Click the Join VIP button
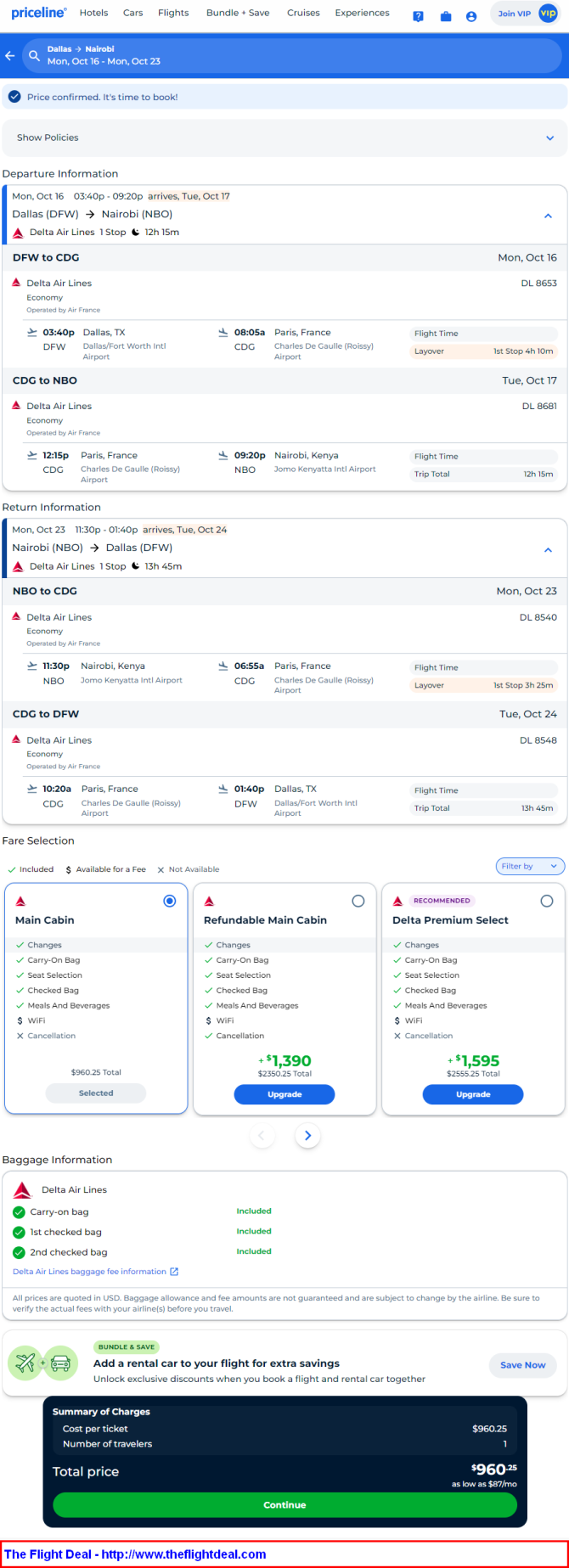The width and height of the screenshot is (569, 1568). 526,14
